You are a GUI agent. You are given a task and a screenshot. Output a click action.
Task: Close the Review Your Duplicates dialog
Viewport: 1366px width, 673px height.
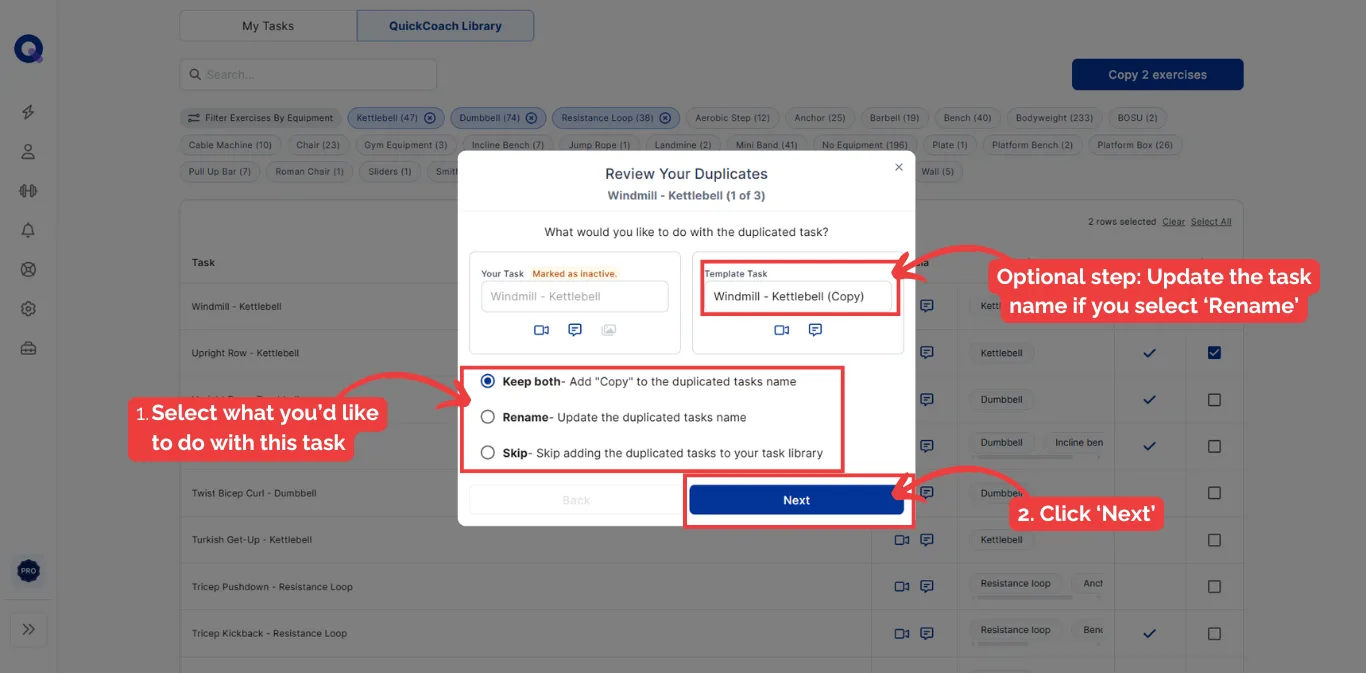coord(898,167)
